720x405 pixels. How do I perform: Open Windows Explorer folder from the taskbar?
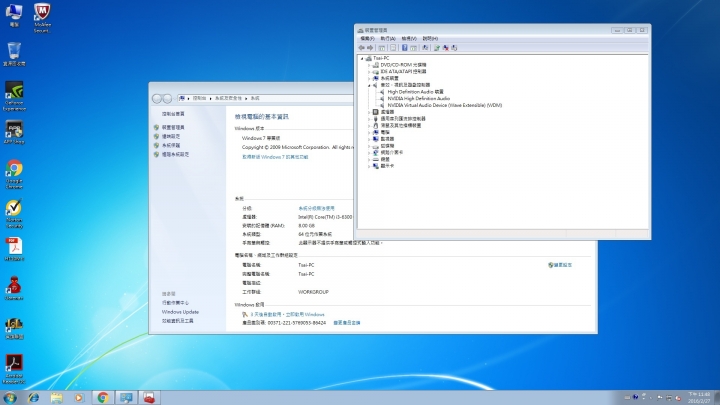pyautogui.click(x=56, y=398)
